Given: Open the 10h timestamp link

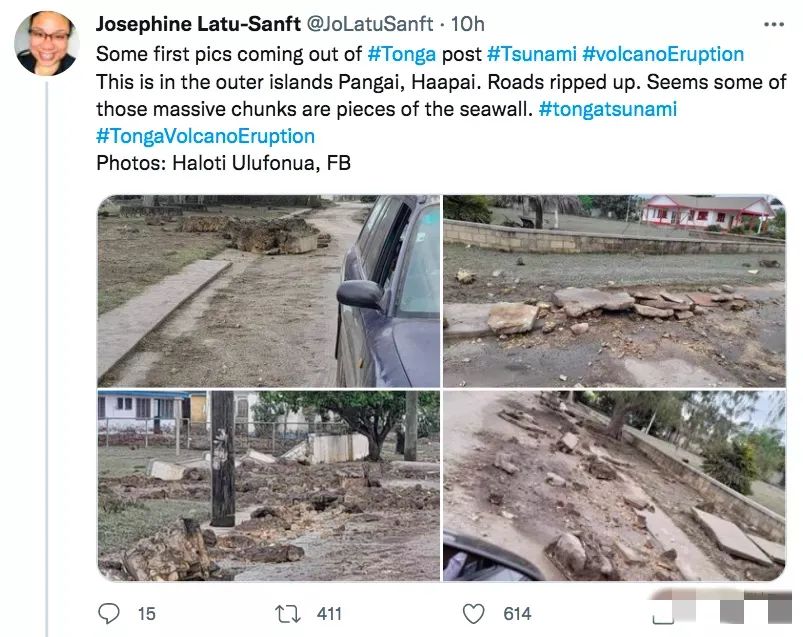Looking at the screenshot, I should tap(468, 24).
